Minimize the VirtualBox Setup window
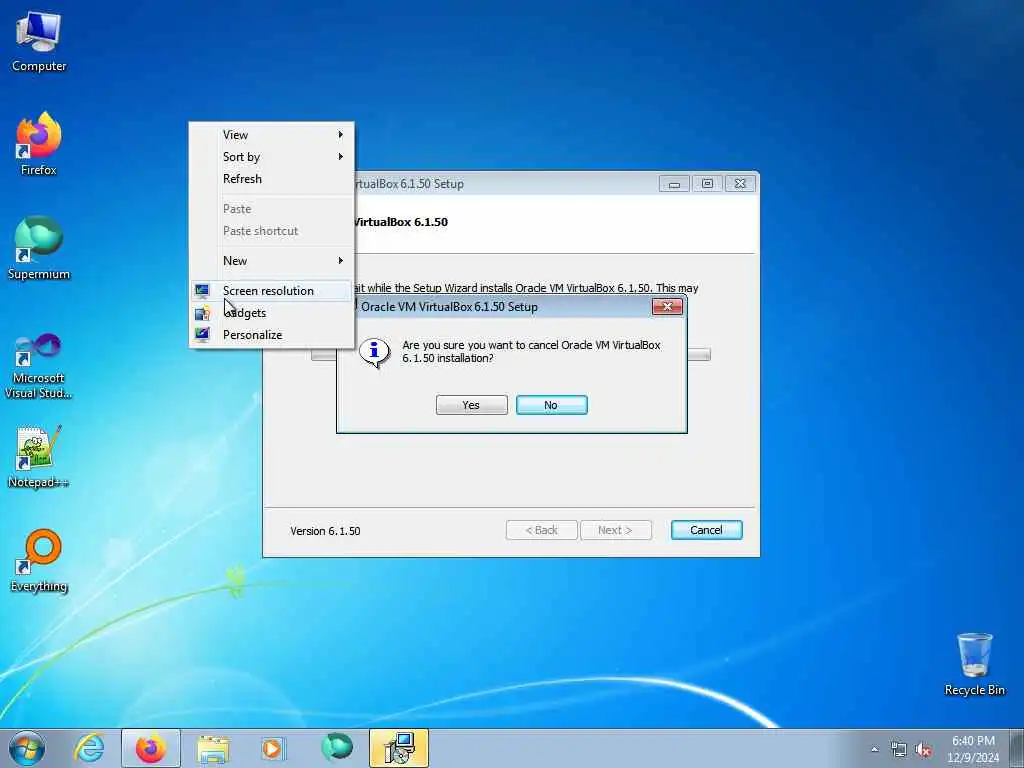This screenshot has width=1024, height=768. tap(674, 184)
